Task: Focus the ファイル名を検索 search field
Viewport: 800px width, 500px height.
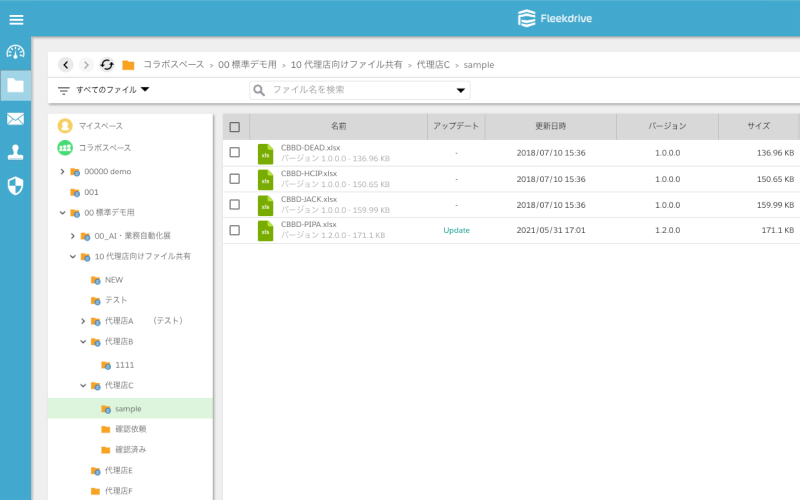Action: [x=360, y=90]
